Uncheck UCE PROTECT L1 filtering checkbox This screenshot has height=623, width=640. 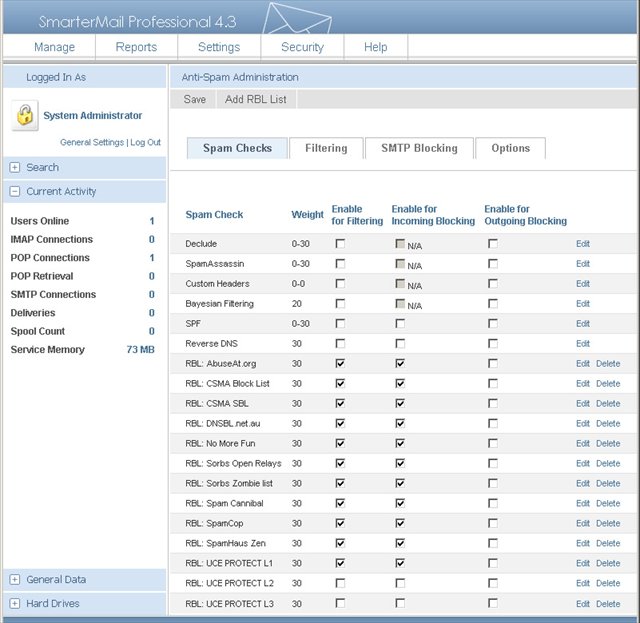coord(340,563)
